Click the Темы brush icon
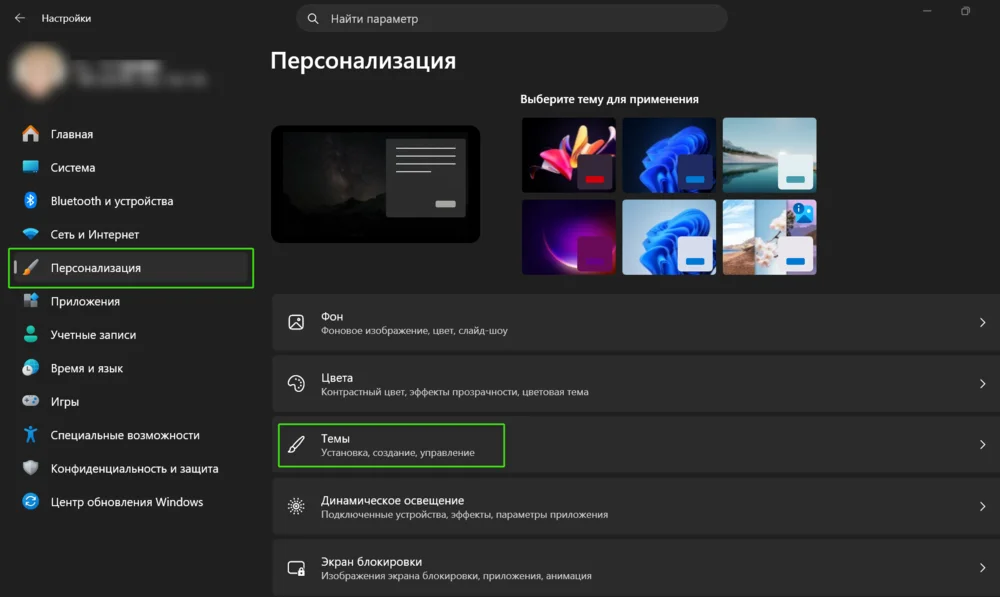1000x597 pixels. point(296,445)
